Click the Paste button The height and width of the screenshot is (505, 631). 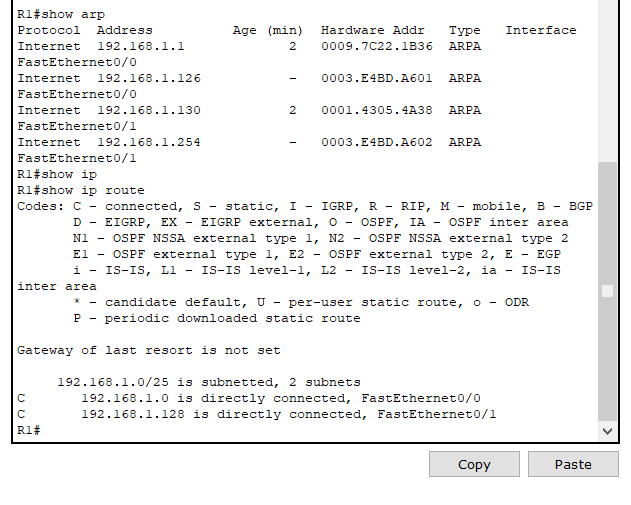[573, 464]
